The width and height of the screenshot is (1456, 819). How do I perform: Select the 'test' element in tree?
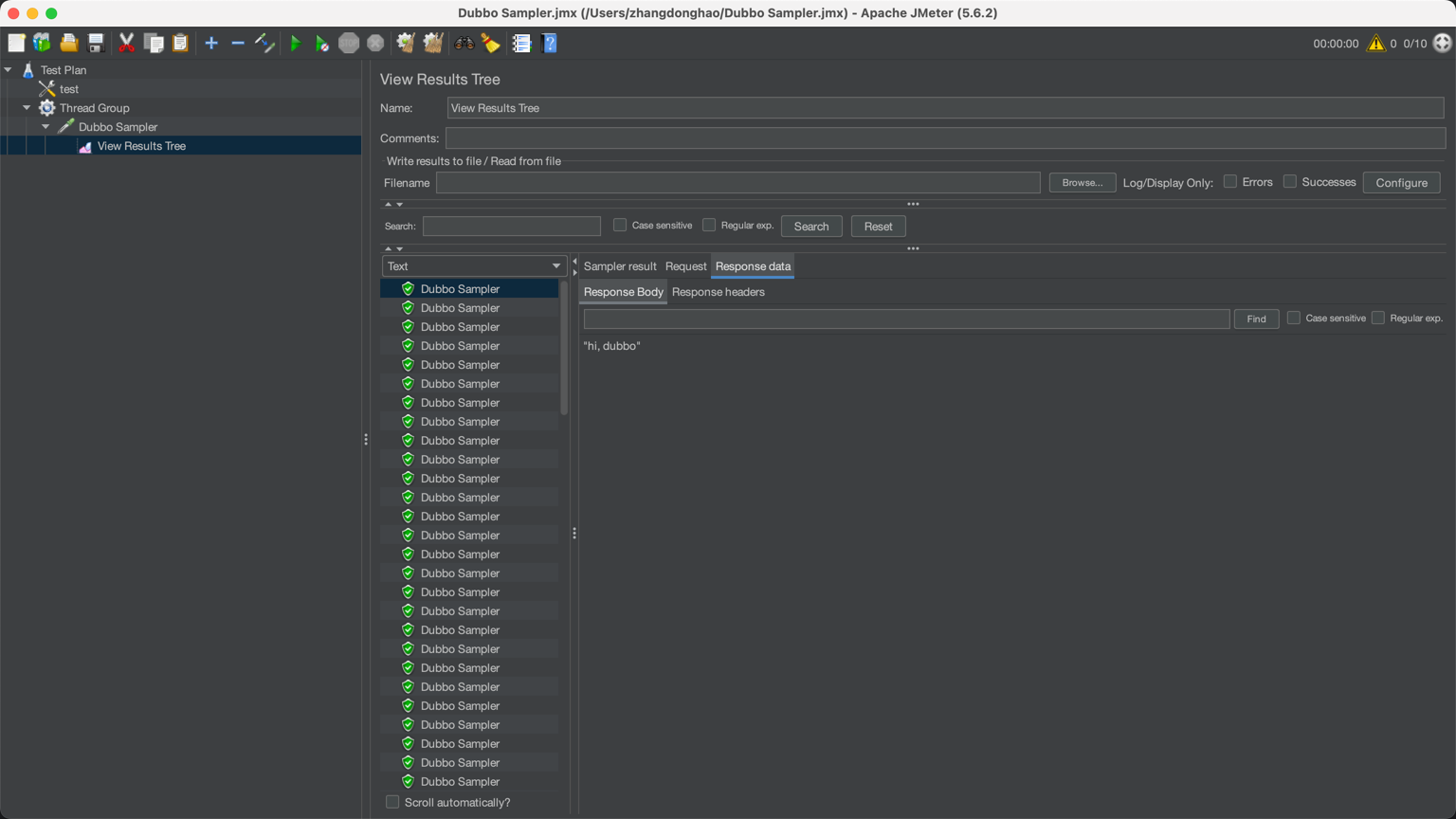[69, 89]
